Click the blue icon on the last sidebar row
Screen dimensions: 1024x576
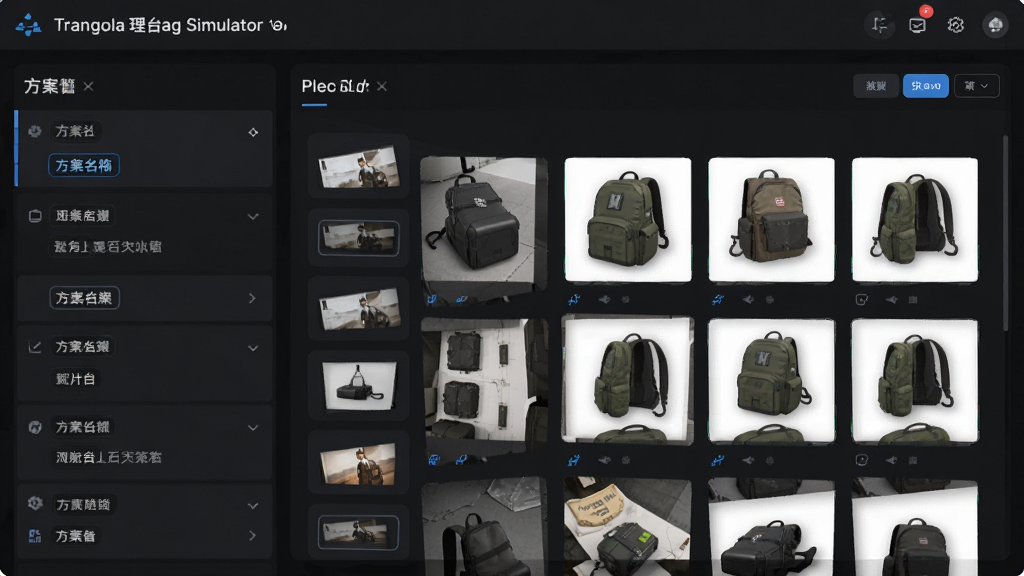pyautogui.click(x=35, y=536)
